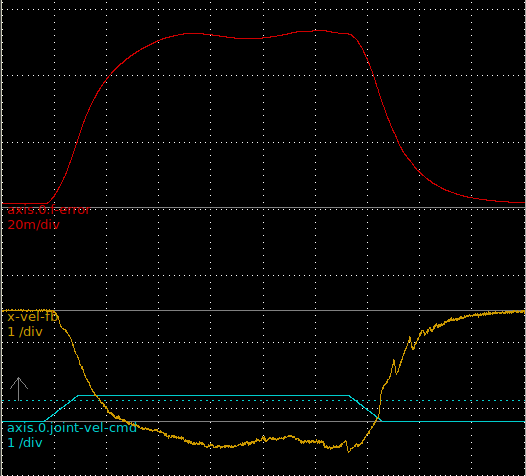Click the lowest dip of yellow trace

tap(348, 450)
